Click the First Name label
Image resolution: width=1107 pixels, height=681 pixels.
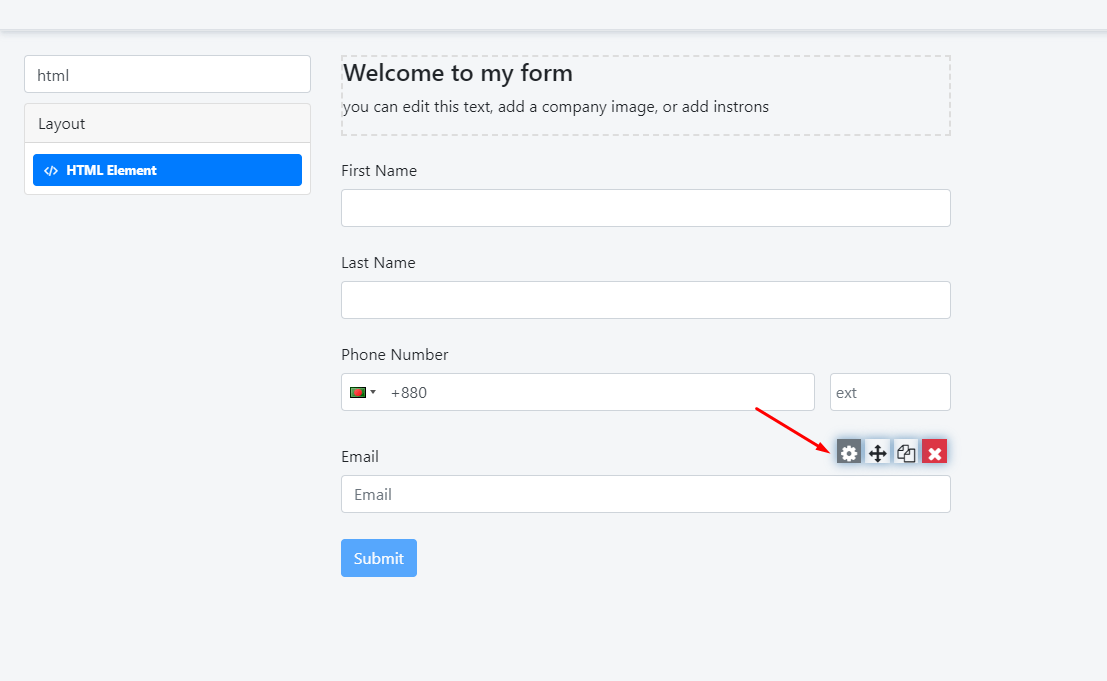point(379,171)
